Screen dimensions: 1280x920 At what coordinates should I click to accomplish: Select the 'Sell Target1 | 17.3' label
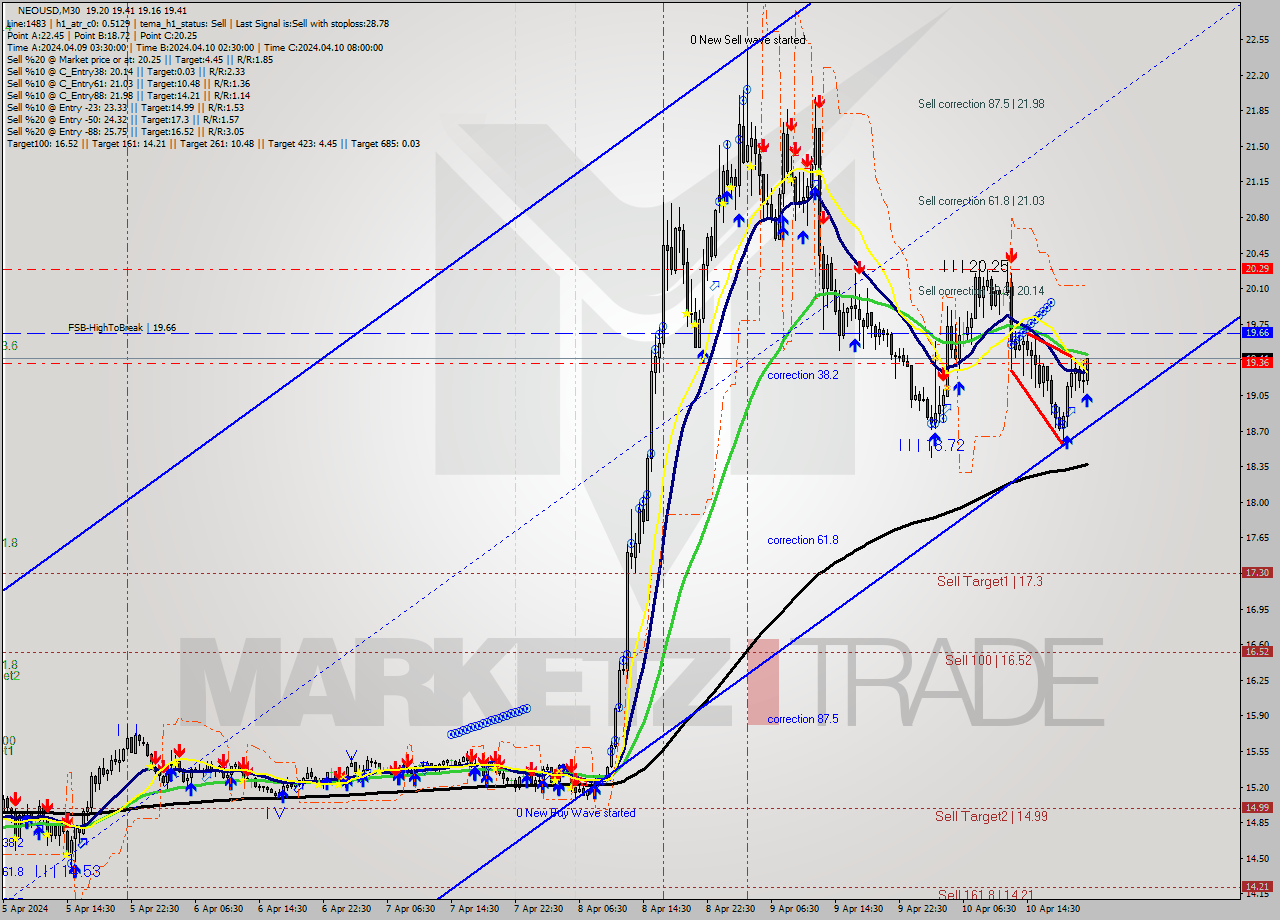[990, 581]
